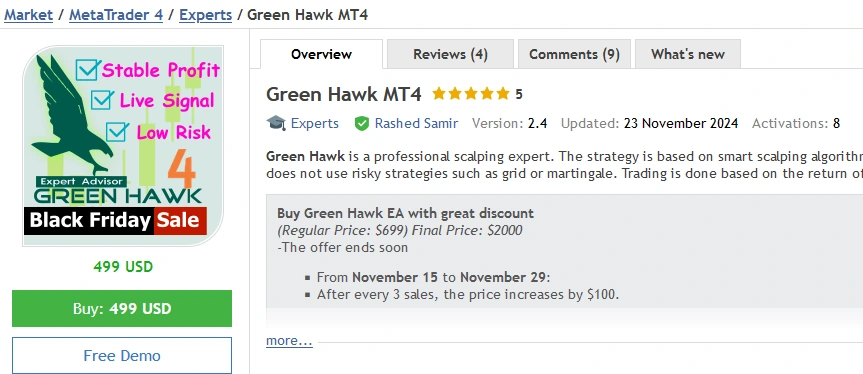
Task: Open Experts breadcrumb link
Action: click(206, 15)
